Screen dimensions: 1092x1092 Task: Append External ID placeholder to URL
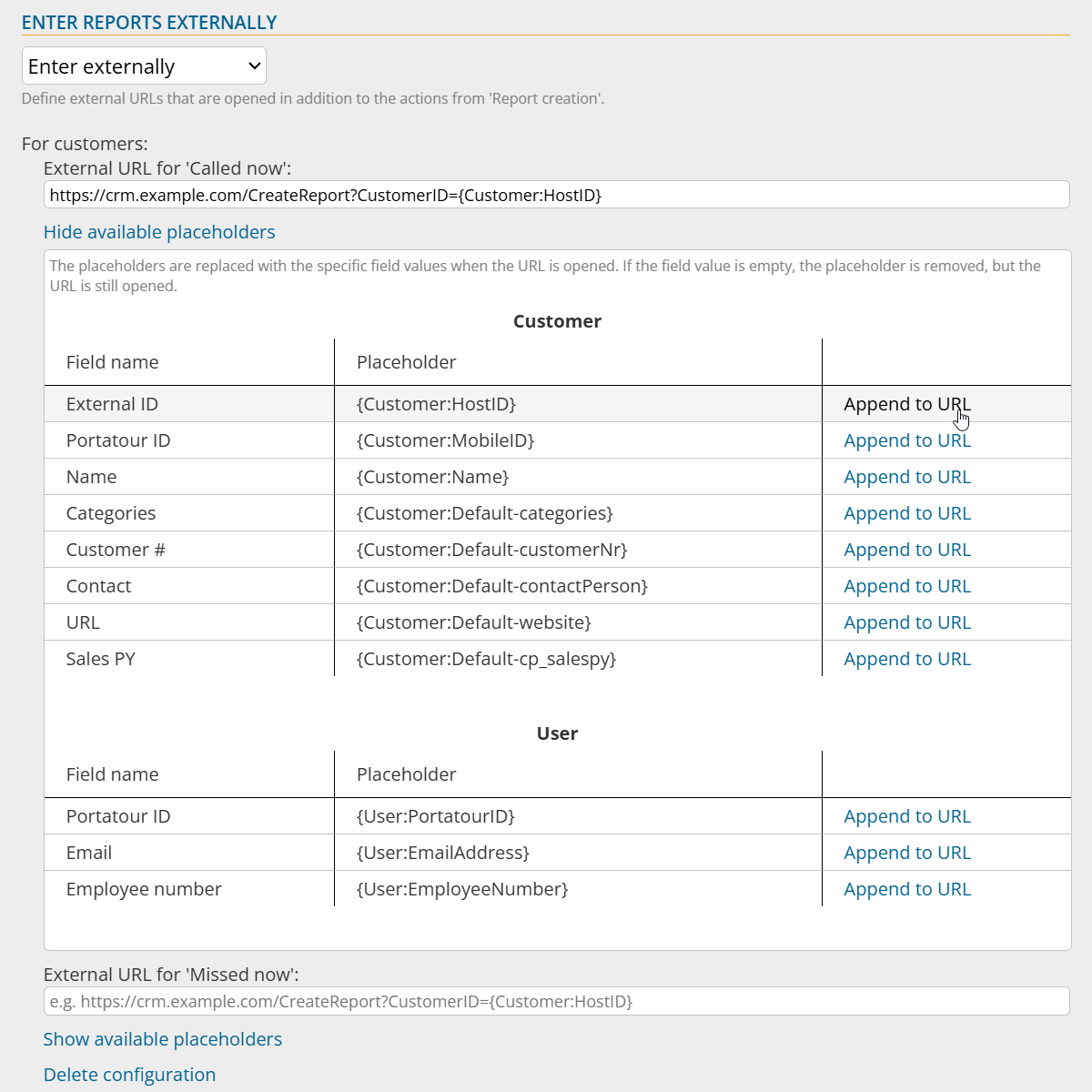tap(906, 404)
